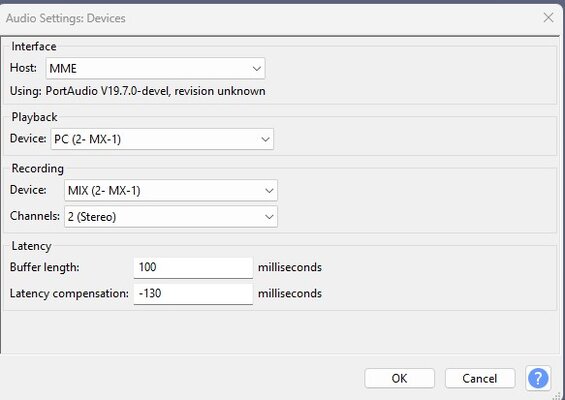Expand the Playback Device dropdown

coord(162,139)
